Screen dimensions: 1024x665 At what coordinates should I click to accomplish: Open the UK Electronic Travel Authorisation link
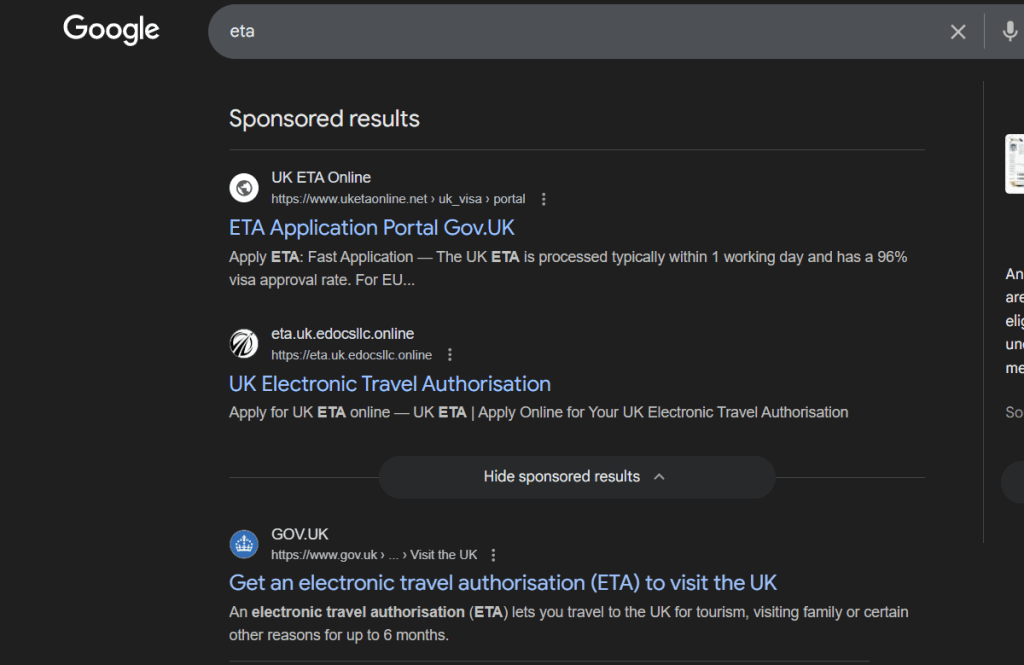[389, 384]
